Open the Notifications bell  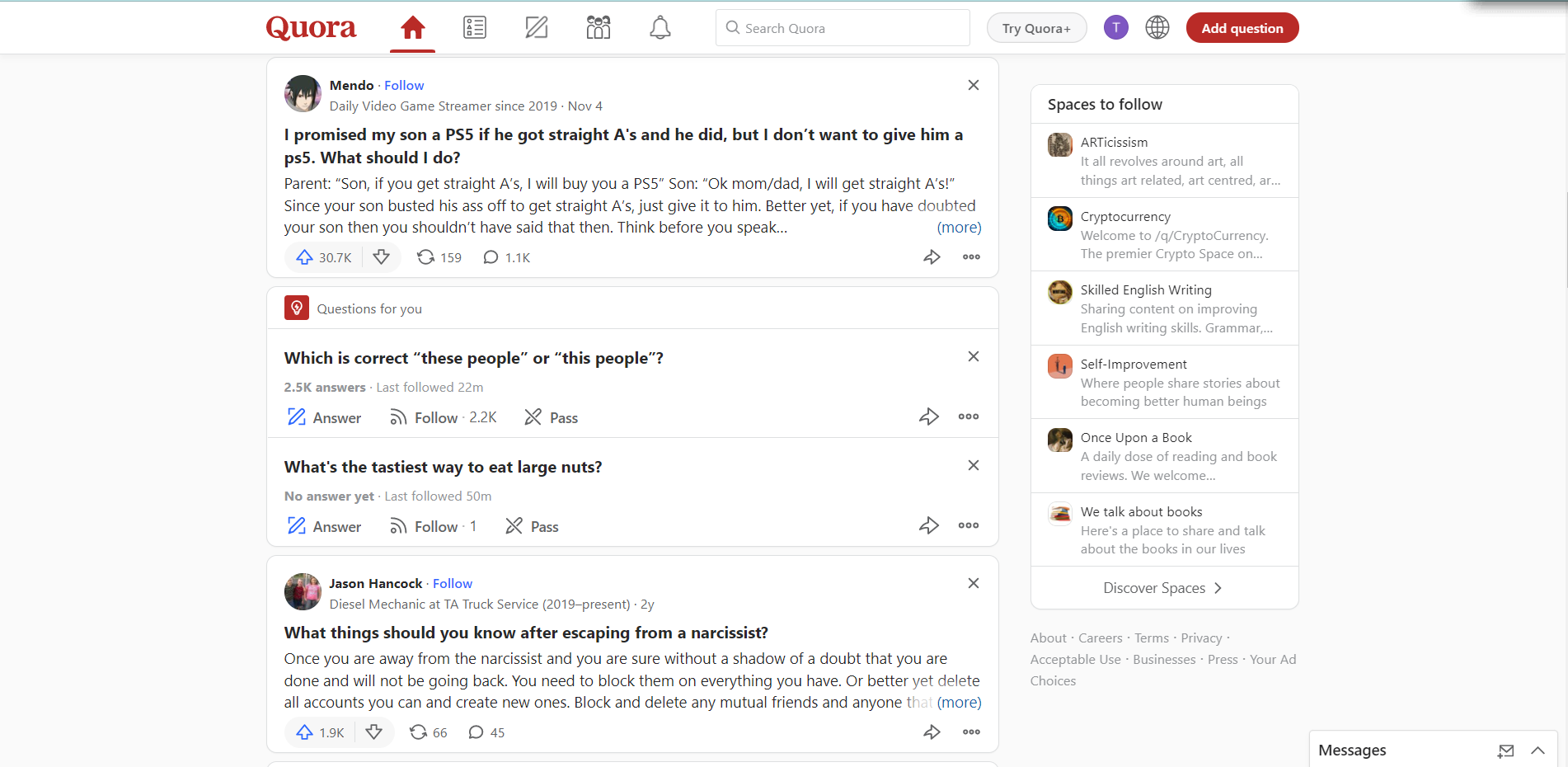coord(660,28)
